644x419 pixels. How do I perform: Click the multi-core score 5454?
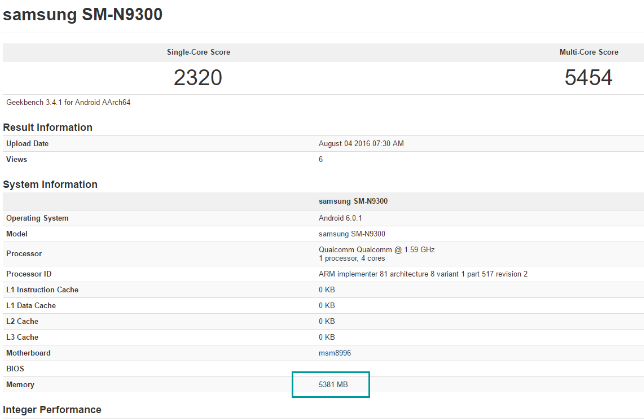coord(589,77)
